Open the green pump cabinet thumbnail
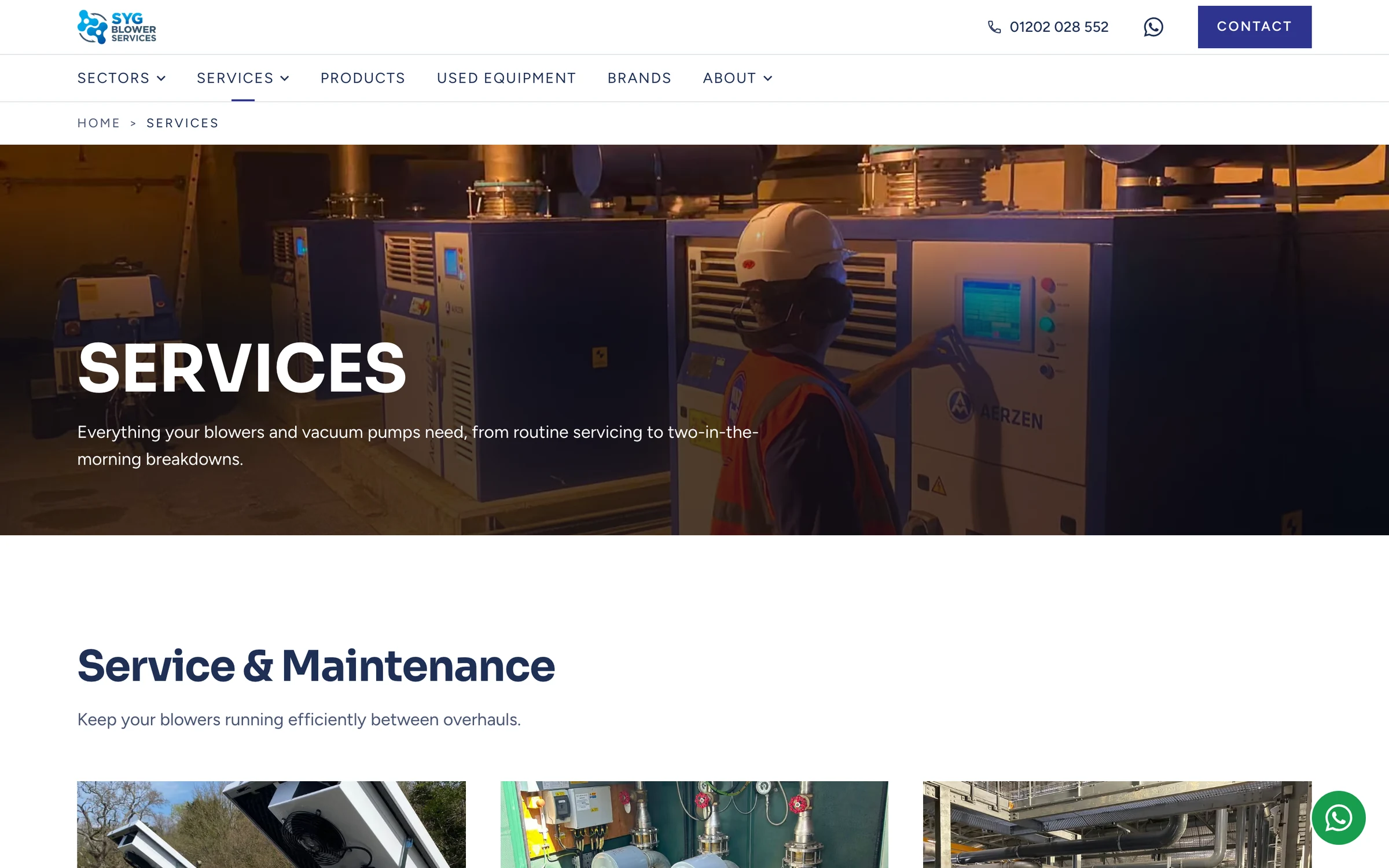Viewport: 1389px width, 868px height. (x=694, y=825)
